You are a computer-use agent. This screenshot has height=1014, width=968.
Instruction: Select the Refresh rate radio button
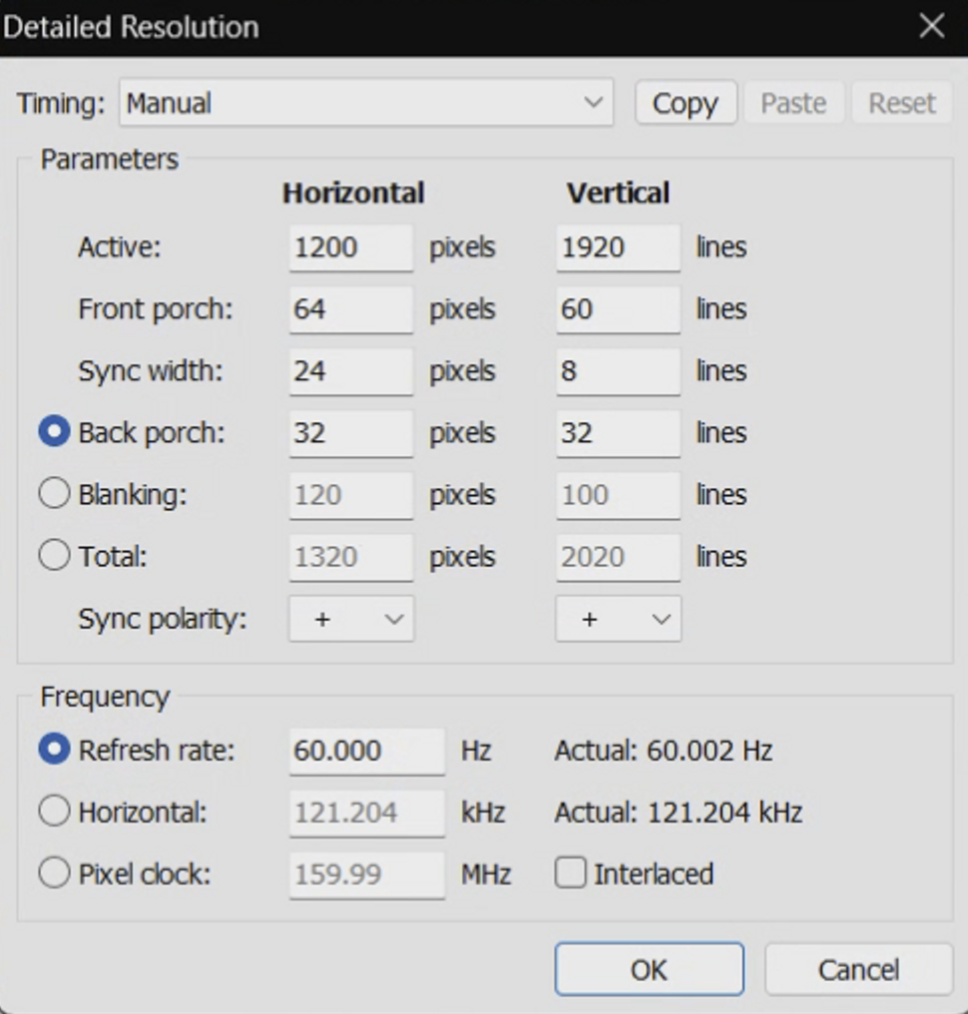tap(54, 750)
